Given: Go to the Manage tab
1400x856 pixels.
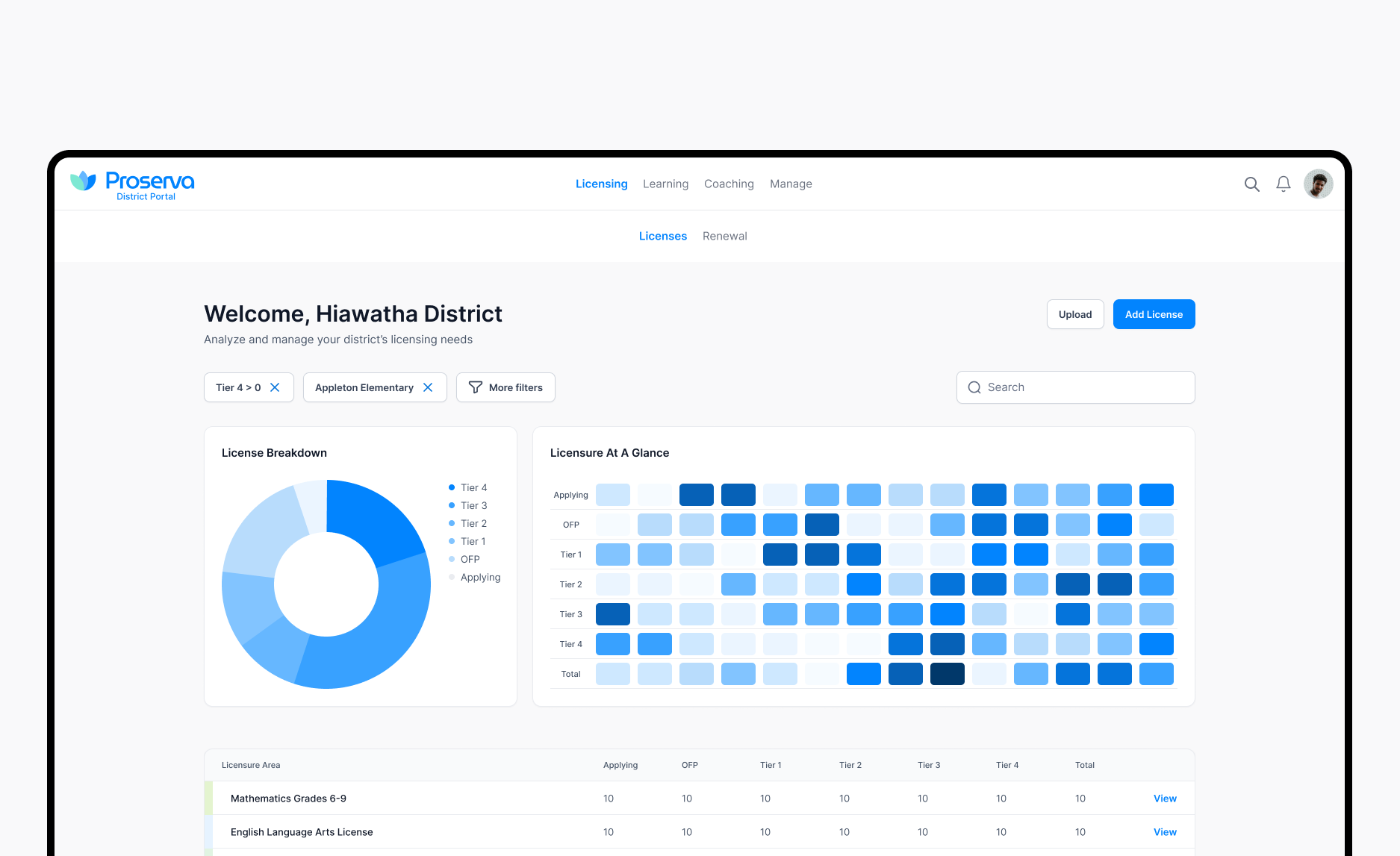Looking at the screenshot, I should pos(791,184).
